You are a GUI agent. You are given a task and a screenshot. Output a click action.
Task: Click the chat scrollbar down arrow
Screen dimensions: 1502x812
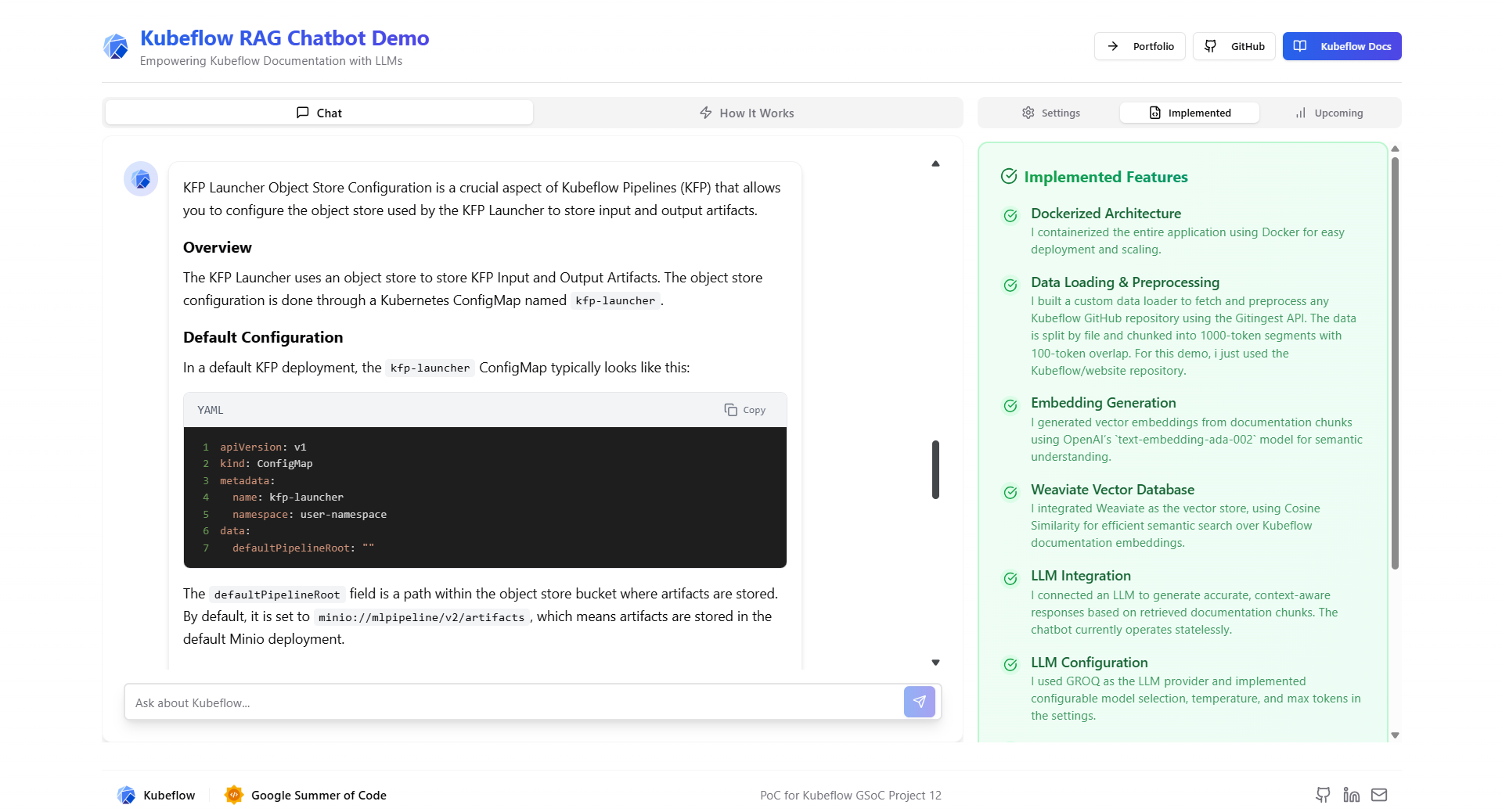(x=935, y=663)
